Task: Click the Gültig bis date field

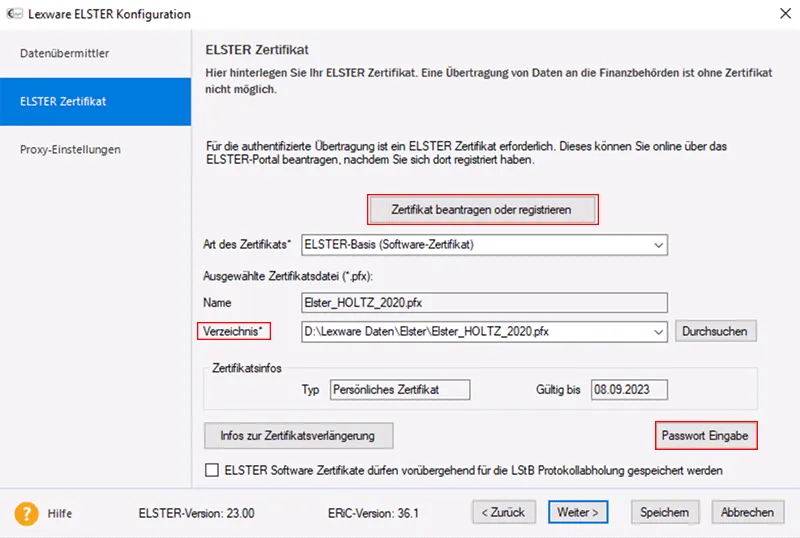Action: tap(628, 389)
